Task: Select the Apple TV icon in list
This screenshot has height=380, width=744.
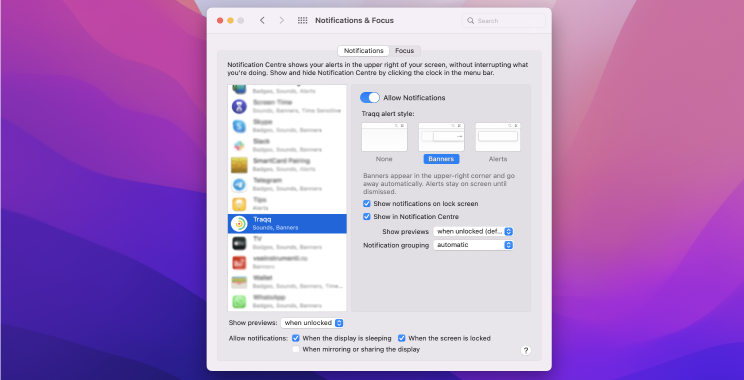Action: tap(239, 243)
